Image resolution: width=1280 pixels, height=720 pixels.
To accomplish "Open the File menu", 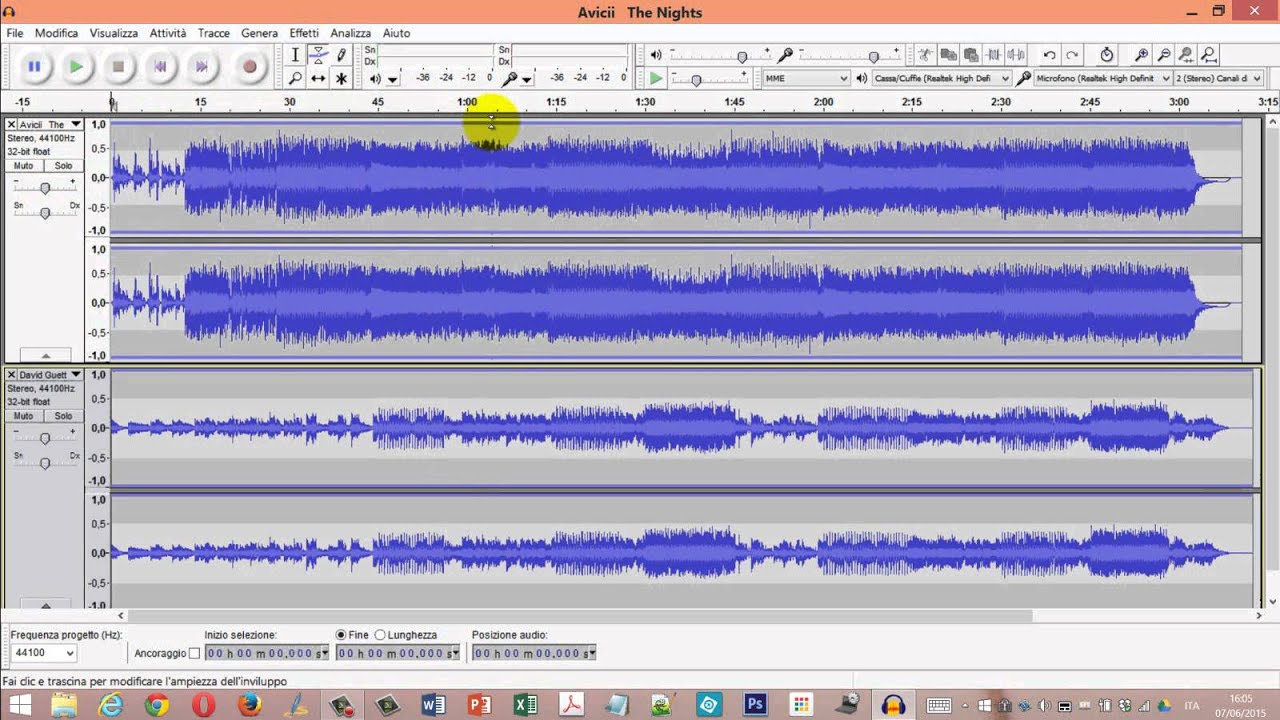I will pyautogui.click(x=15, y=33).
